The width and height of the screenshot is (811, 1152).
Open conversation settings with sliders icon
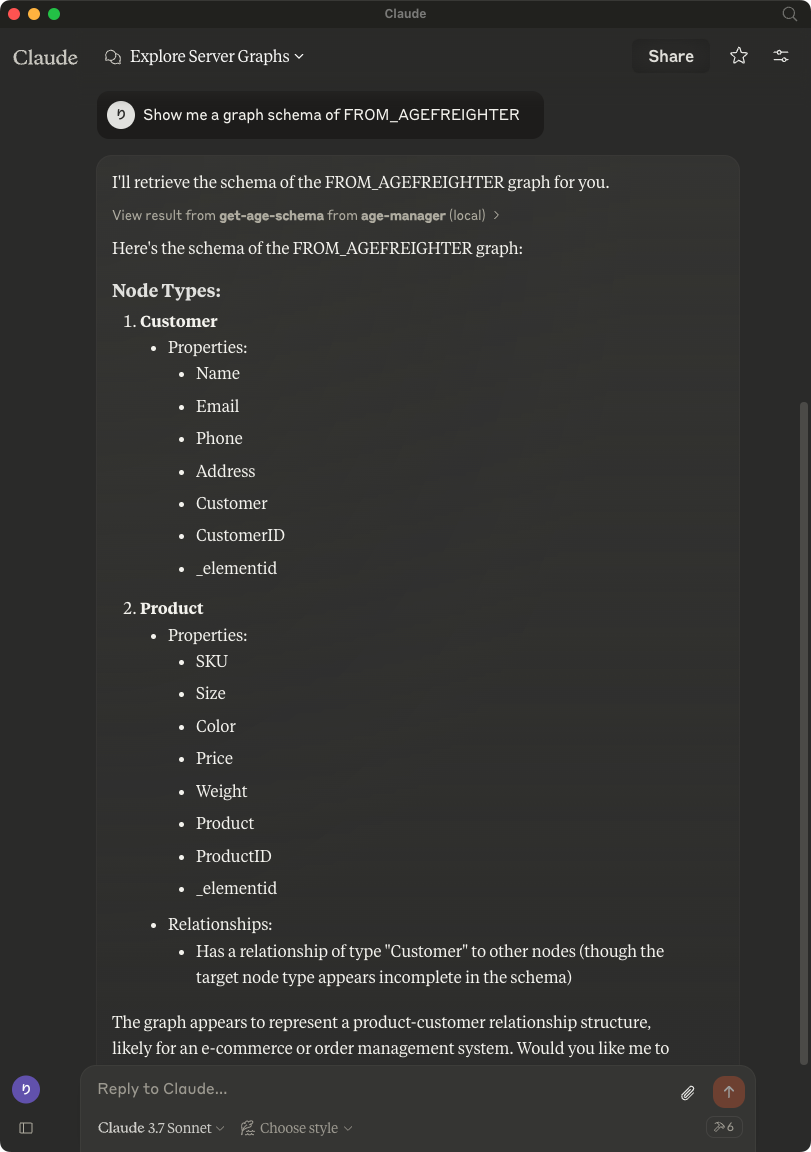pos(780,56)
